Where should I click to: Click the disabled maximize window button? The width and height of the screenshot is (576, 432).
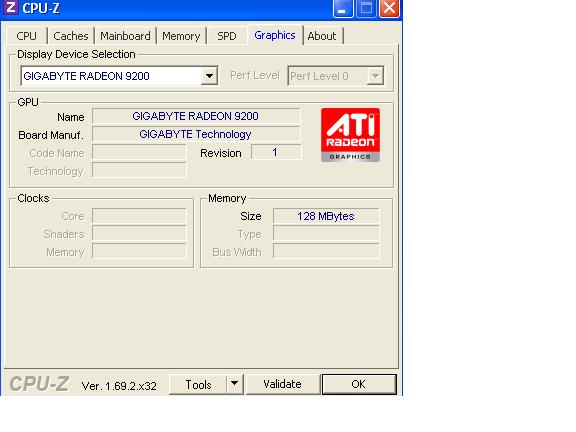point(366,8)
